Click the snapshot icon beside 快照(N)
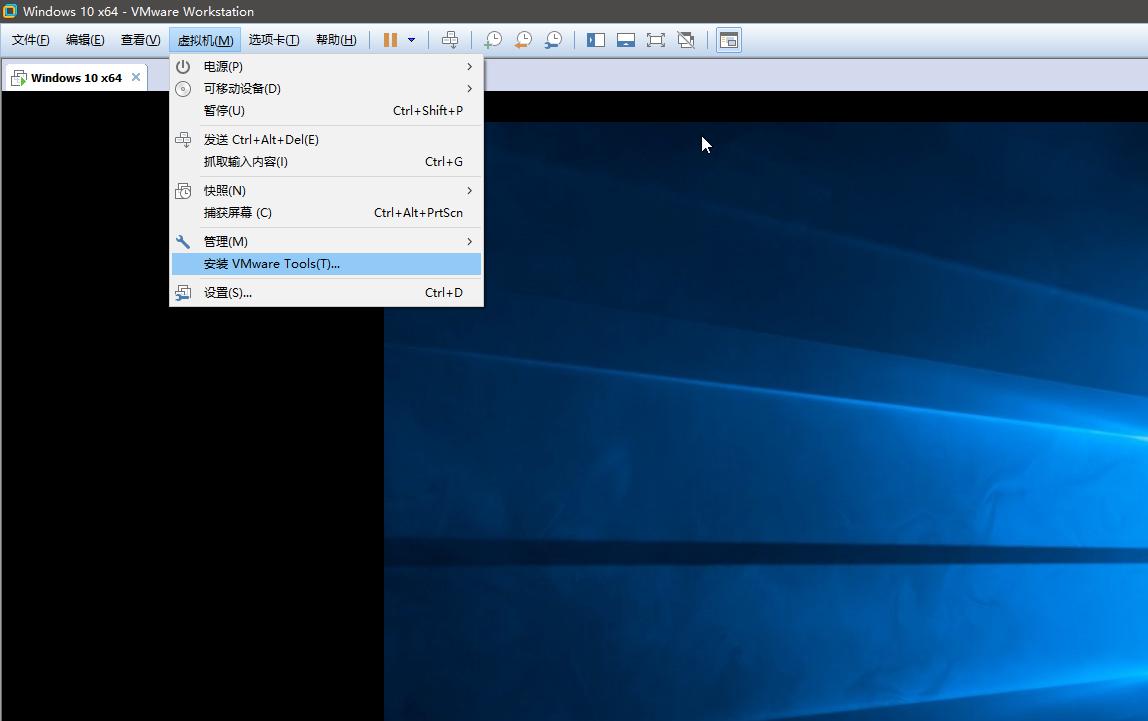This screenshot has height=721, width=1148. coord(183,191)
